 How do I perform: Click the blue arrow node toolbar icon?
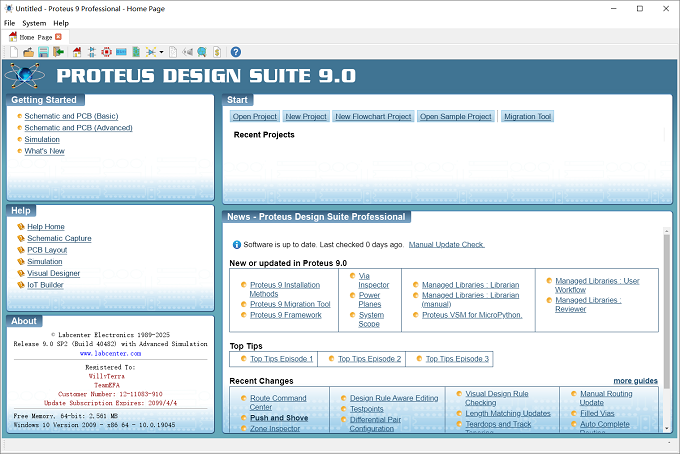(x=150, y=52)
